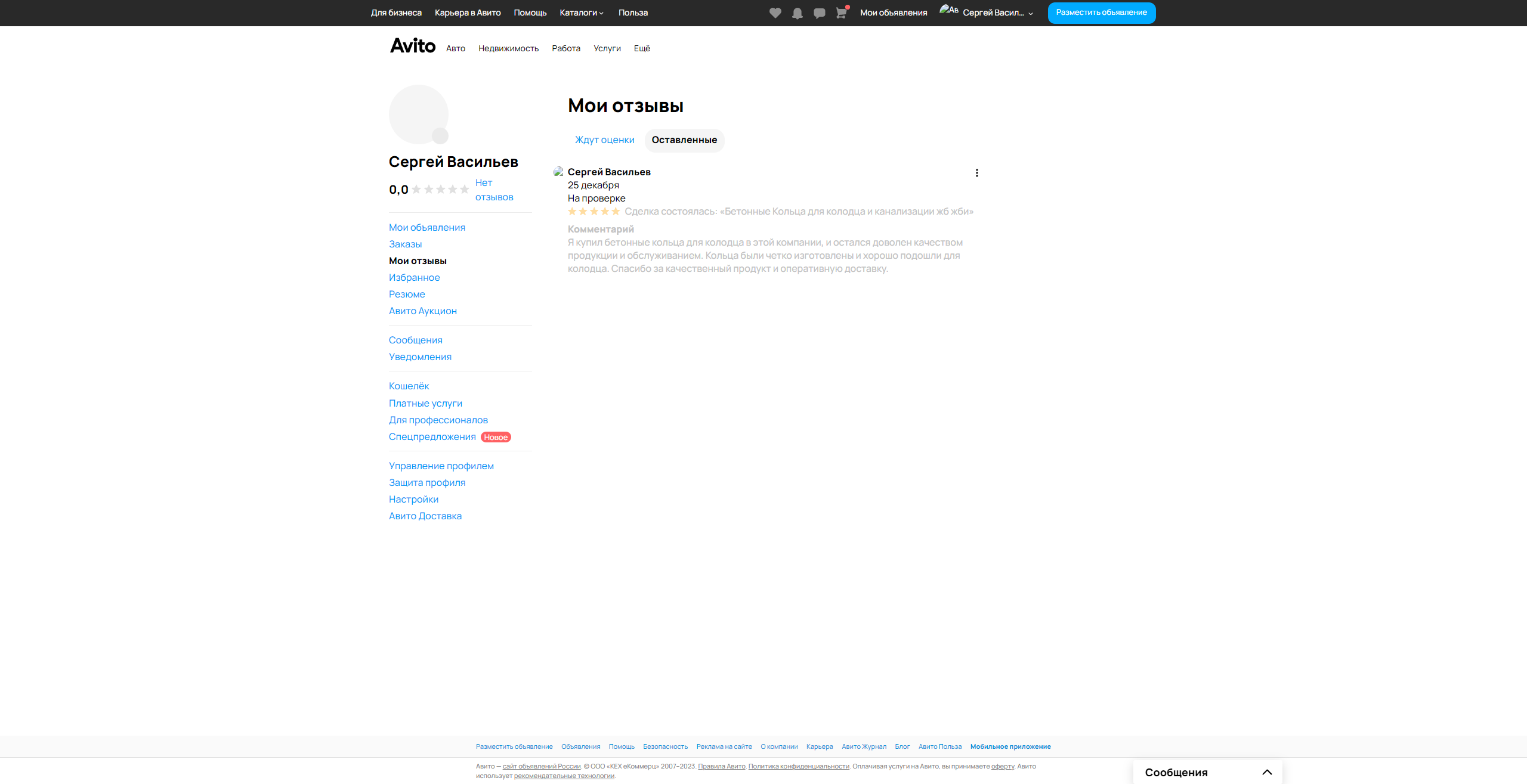Click the large profile avatar placeholder
Viewport: 1527px width, 784px height.
(x=419, y=114)
